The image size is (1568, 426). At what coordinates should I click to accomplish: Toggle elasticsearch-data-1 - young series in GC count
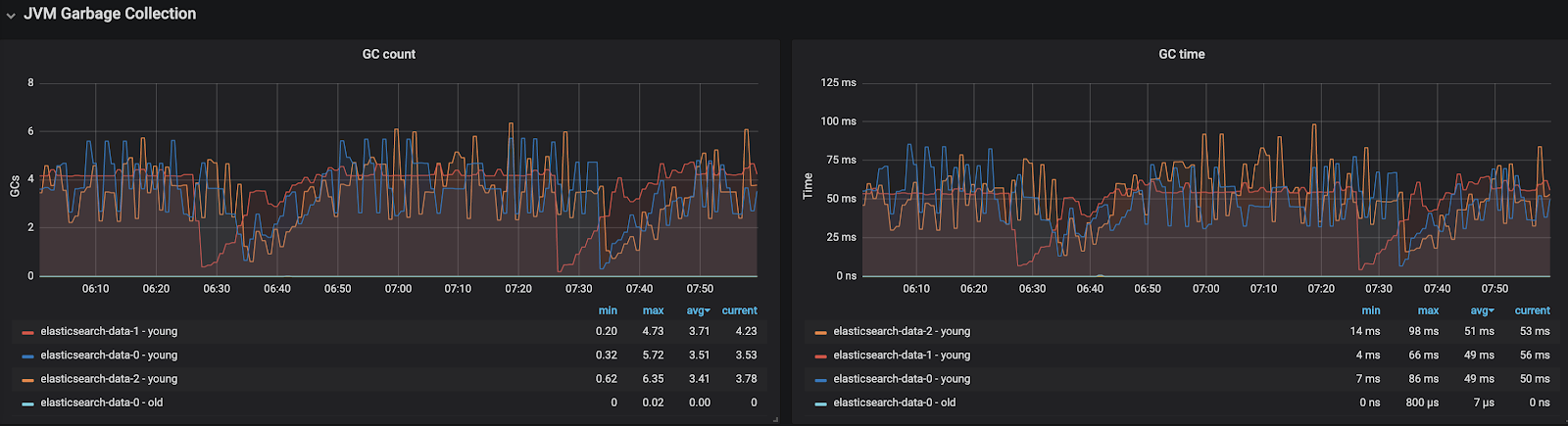tap(109, 331)
